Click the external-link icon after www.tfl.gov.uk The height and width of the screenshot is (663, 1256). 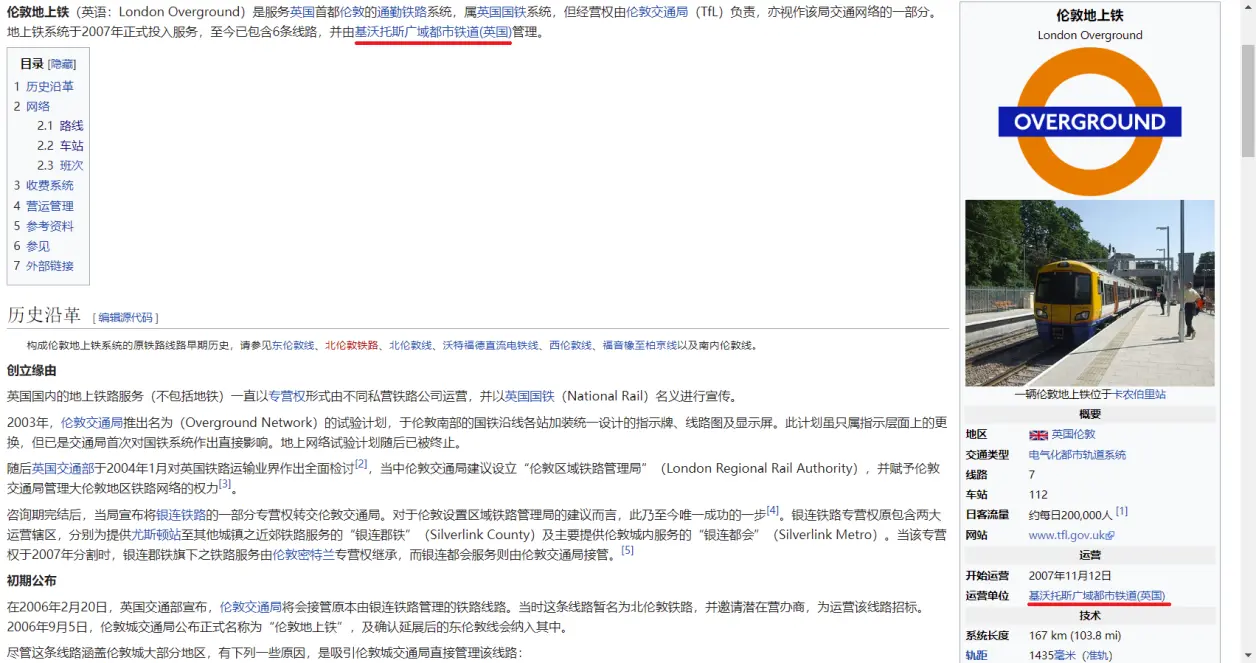pos(1110,536)
